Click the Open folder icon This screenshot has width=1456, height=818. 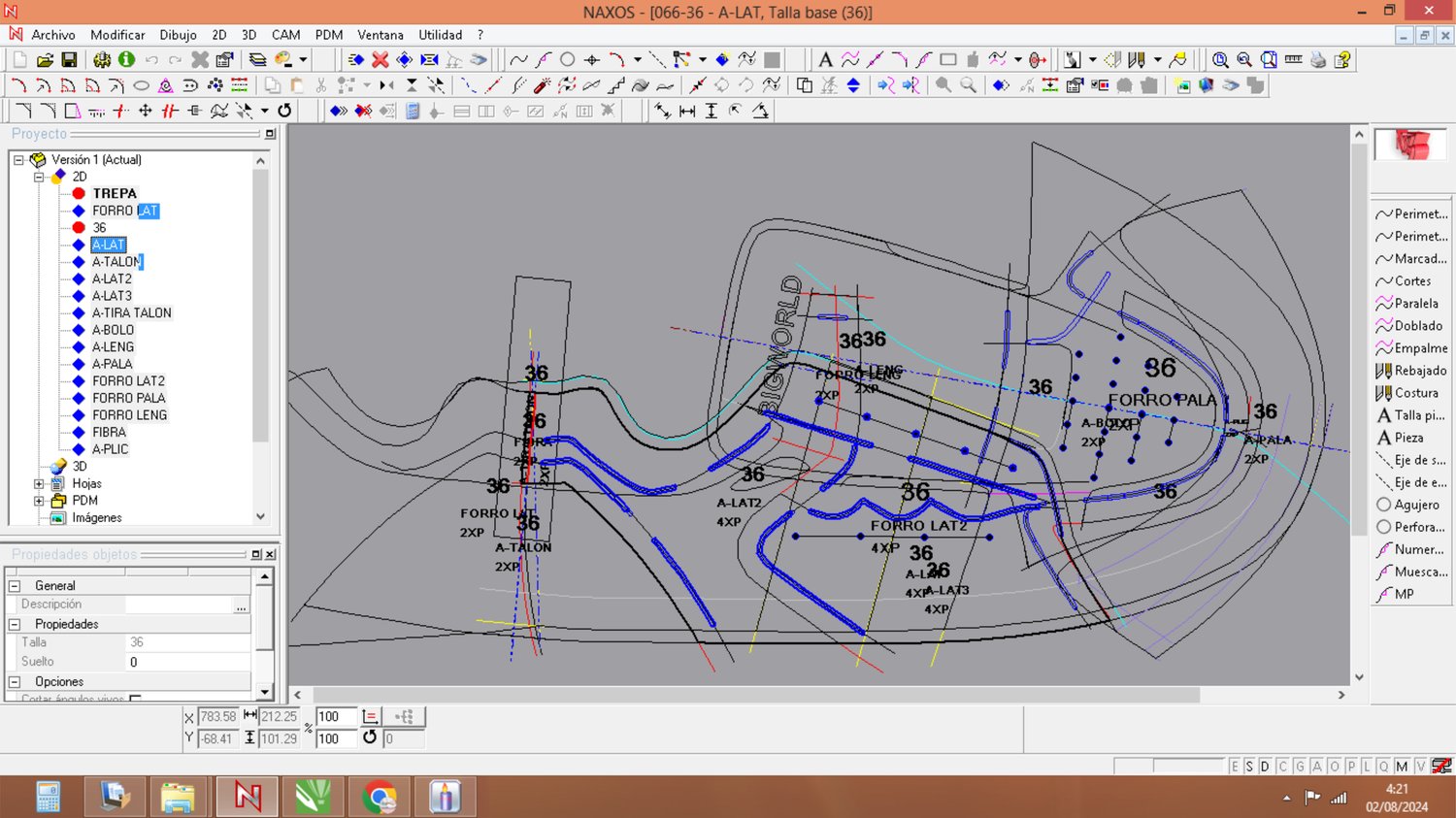point(45,60)
